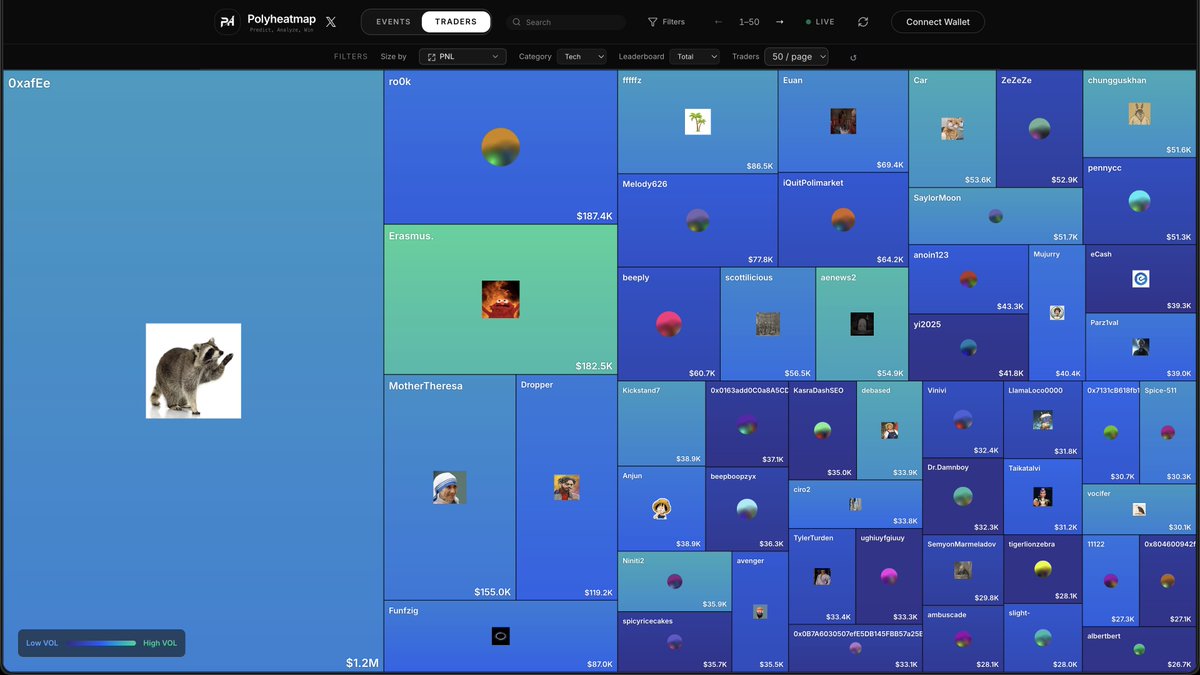Click $187.4K value on ro0k tile

(594, 216)
